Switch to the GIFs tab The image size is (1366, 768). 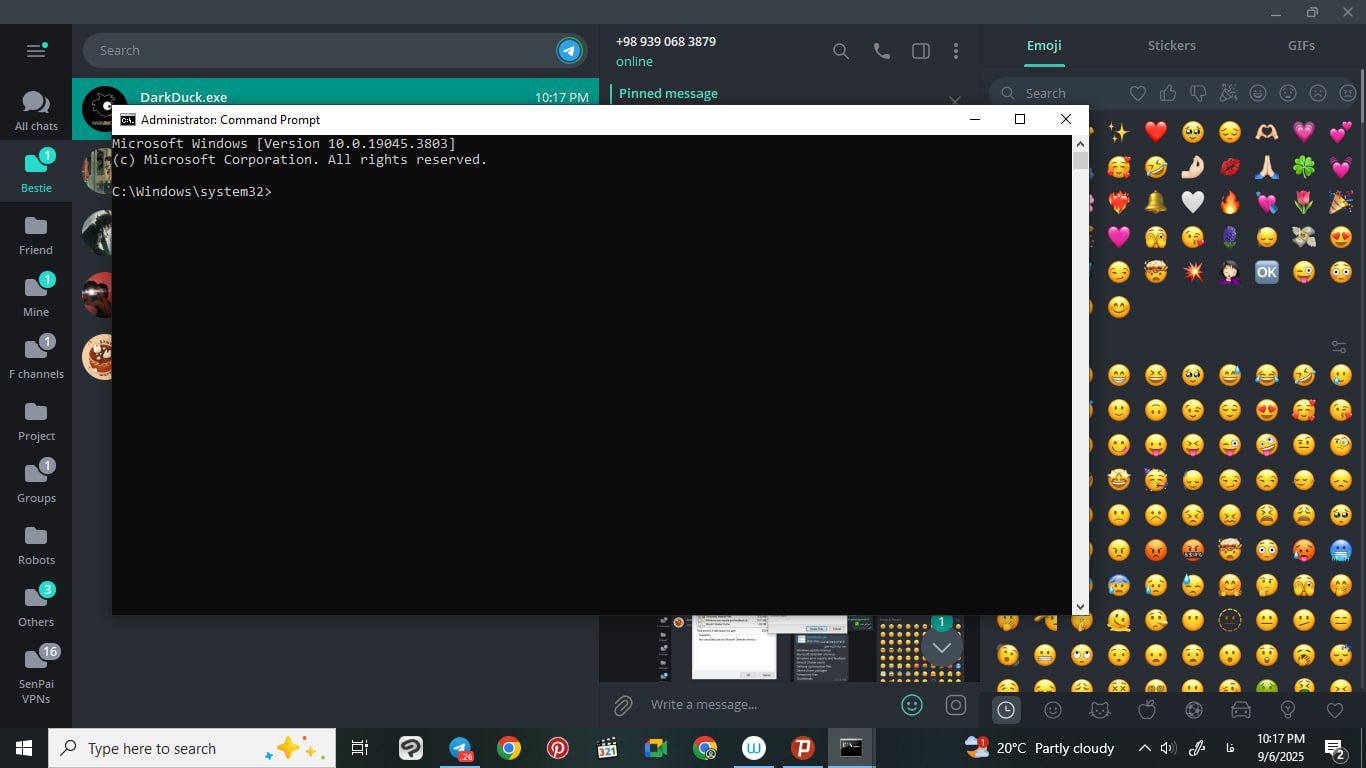1301,46
